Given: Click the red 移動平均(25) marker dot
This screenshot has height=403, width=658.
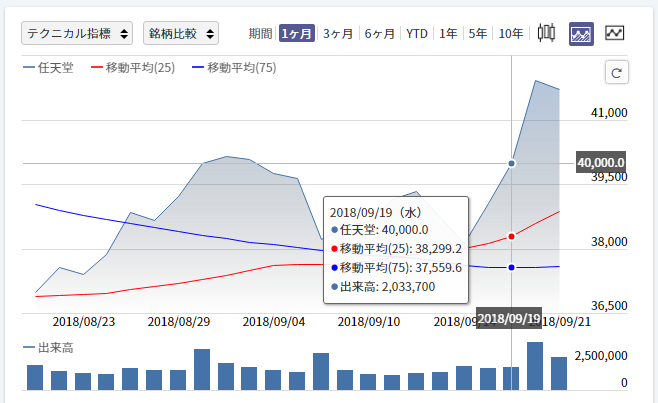Looking at the screenshot, I should [511, 236].
